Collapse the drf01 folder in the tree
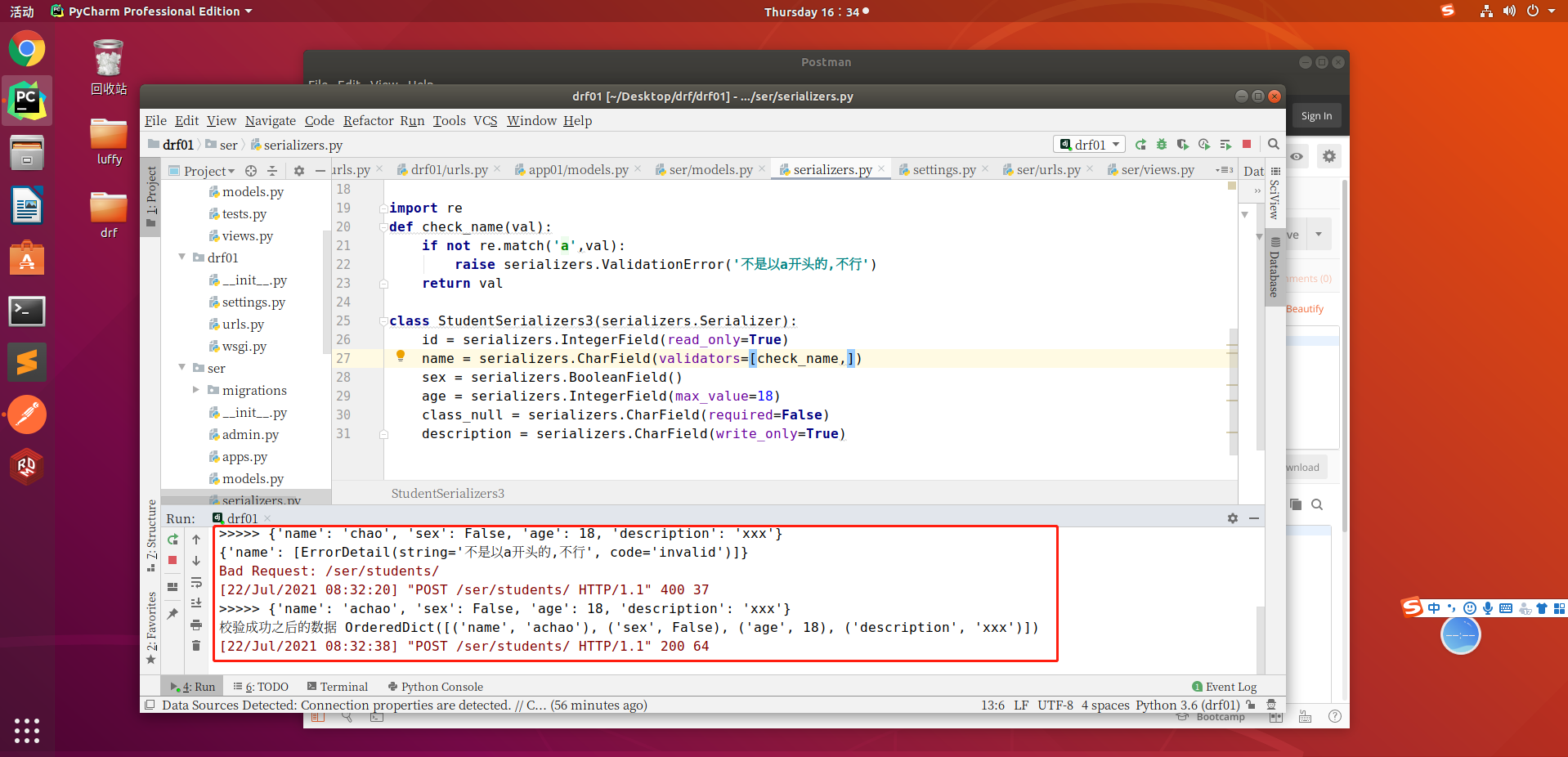The image size is (1568, 757). click(182, 258)
